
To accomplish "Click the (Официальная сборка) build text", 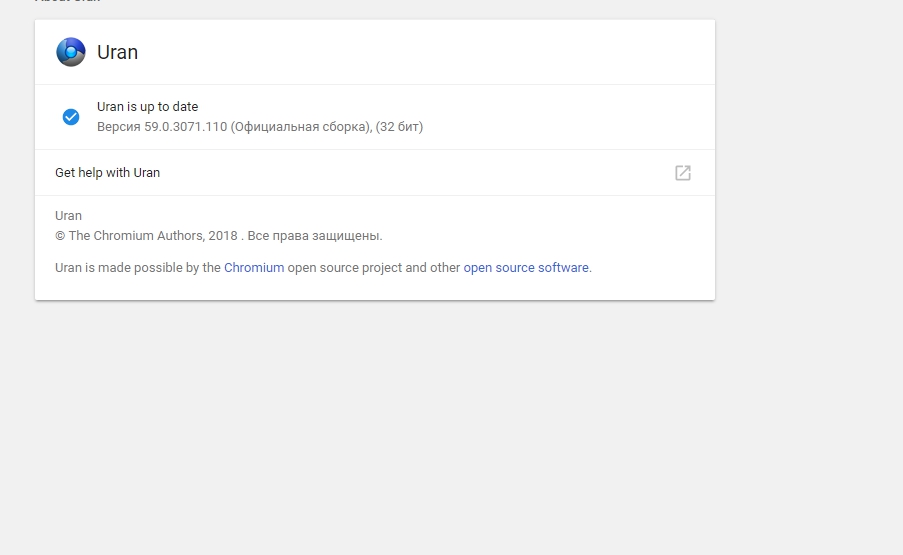I will click(x=301, y=127).
